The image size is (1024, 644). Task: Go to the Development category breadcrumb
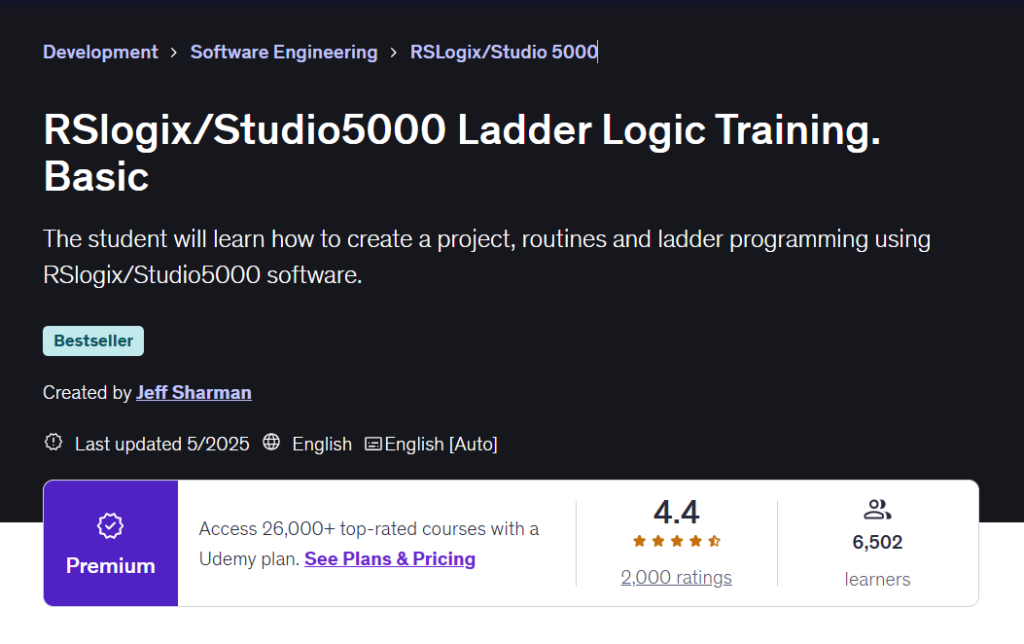point(99,52)
